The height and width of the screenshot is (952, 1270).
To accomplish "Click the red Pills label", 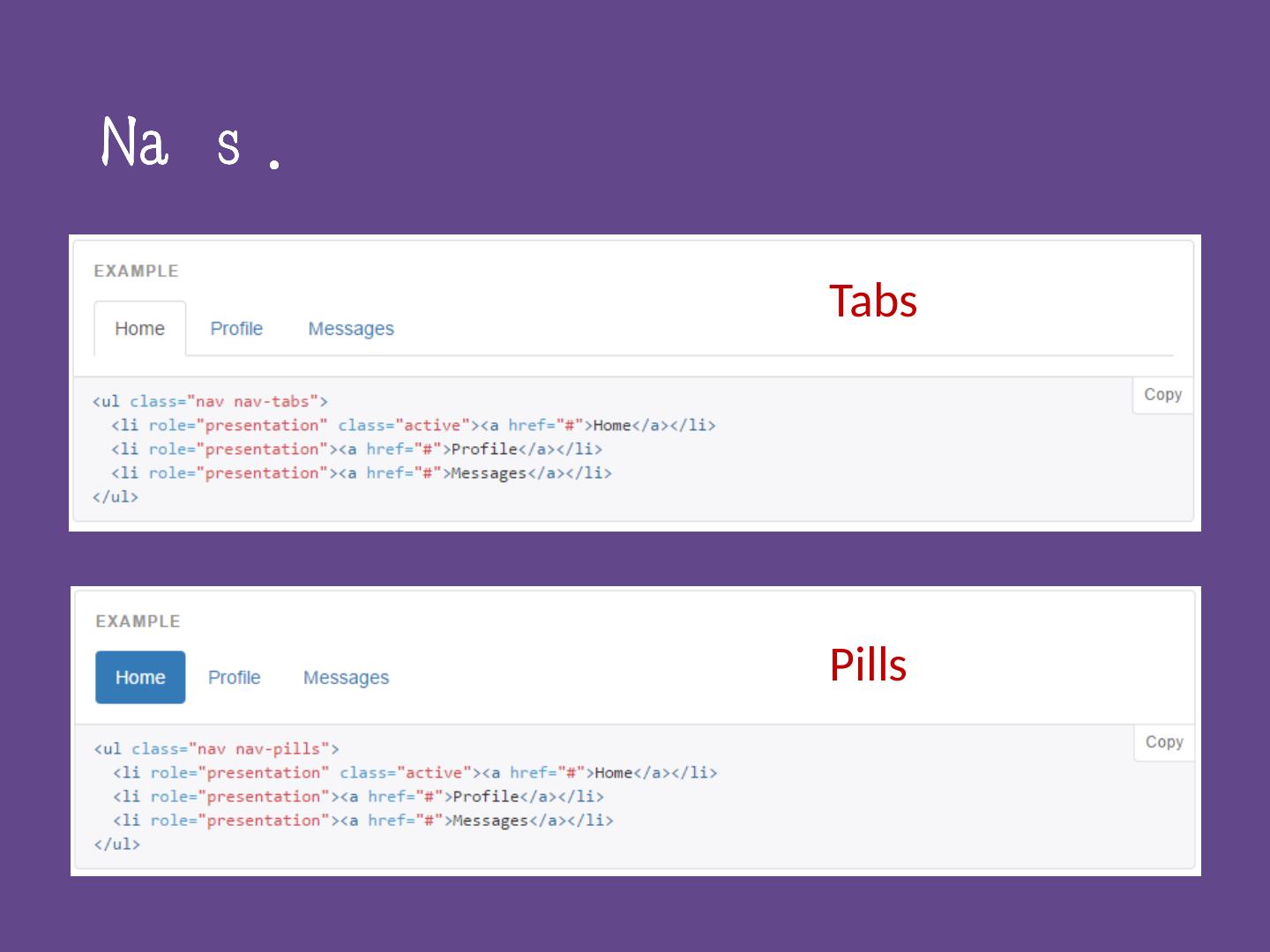I will click(868, 666).
